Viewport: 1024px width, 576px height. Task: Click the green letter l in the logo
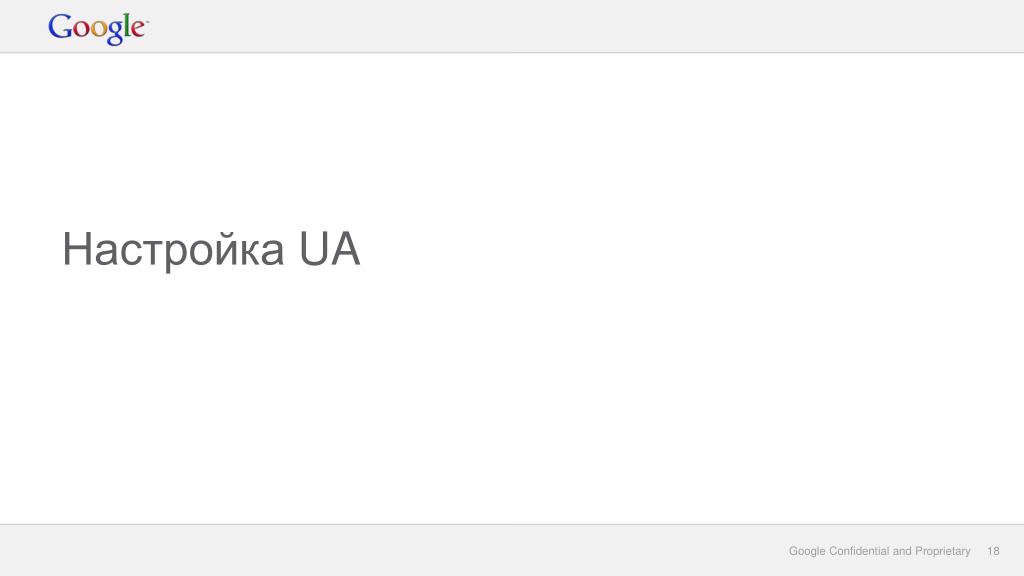tap(127, 25)
